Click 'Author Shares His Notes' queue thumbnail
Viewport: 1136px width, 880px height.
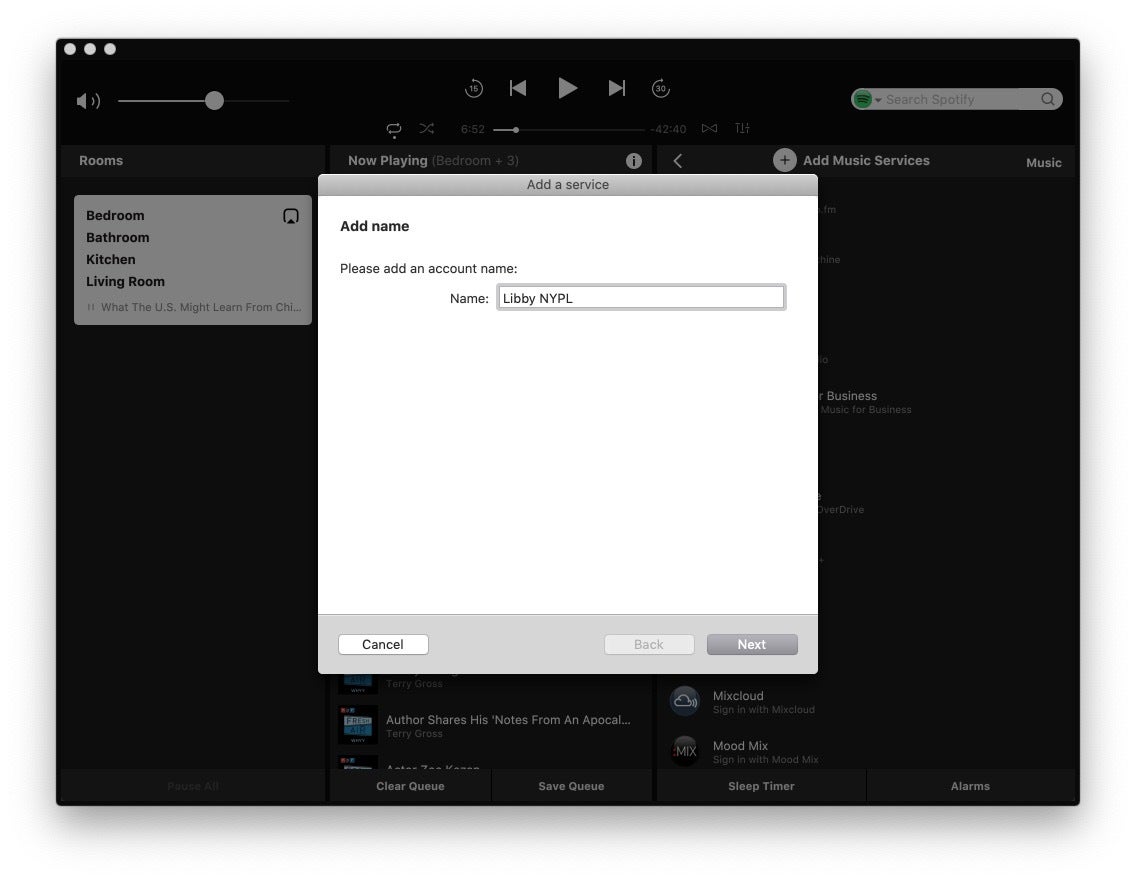coord(358,724)
